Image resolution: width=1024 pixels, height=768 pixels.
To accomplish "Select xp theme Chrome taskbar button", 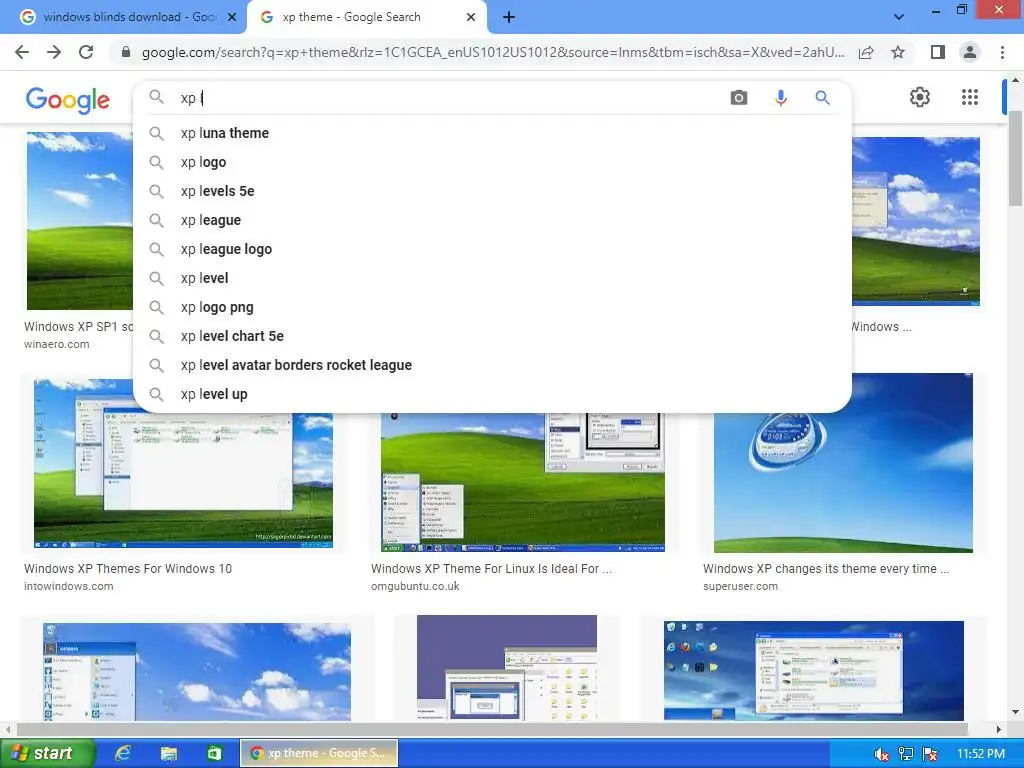I will pos(319,754).
